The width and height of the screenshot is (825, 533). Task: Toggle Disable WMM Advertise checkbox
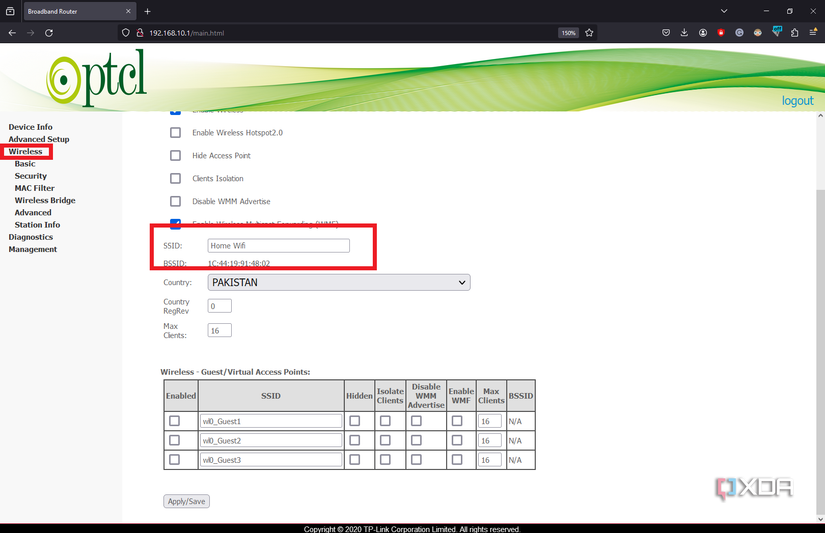point(175,201)
